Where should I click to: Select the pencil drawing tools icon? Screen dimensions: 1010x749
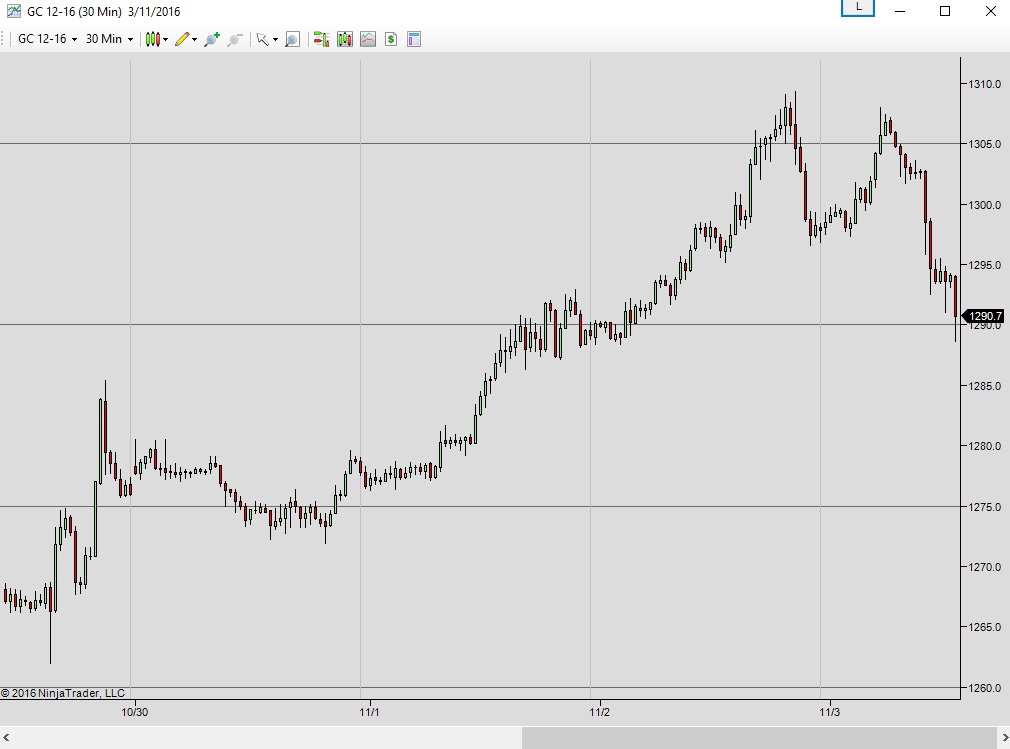[x=182, y=39]
